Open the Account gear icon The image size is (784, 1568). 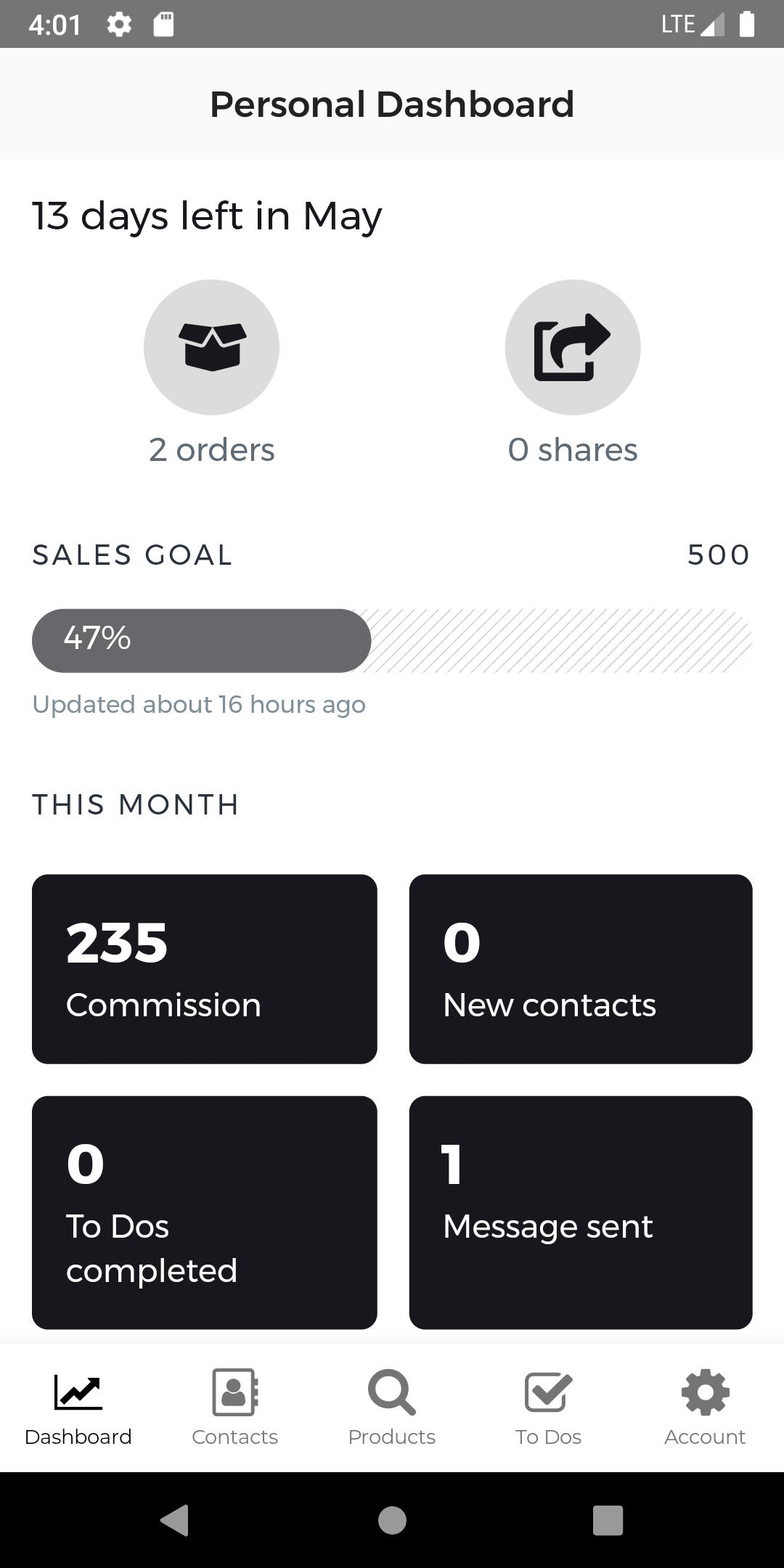(x=706, y=1392)
